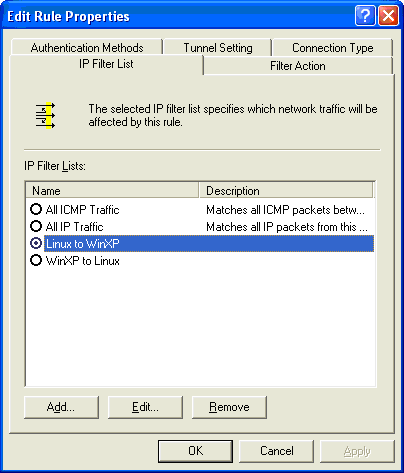
Task: Confirm with the OK button
Action: 195,451
